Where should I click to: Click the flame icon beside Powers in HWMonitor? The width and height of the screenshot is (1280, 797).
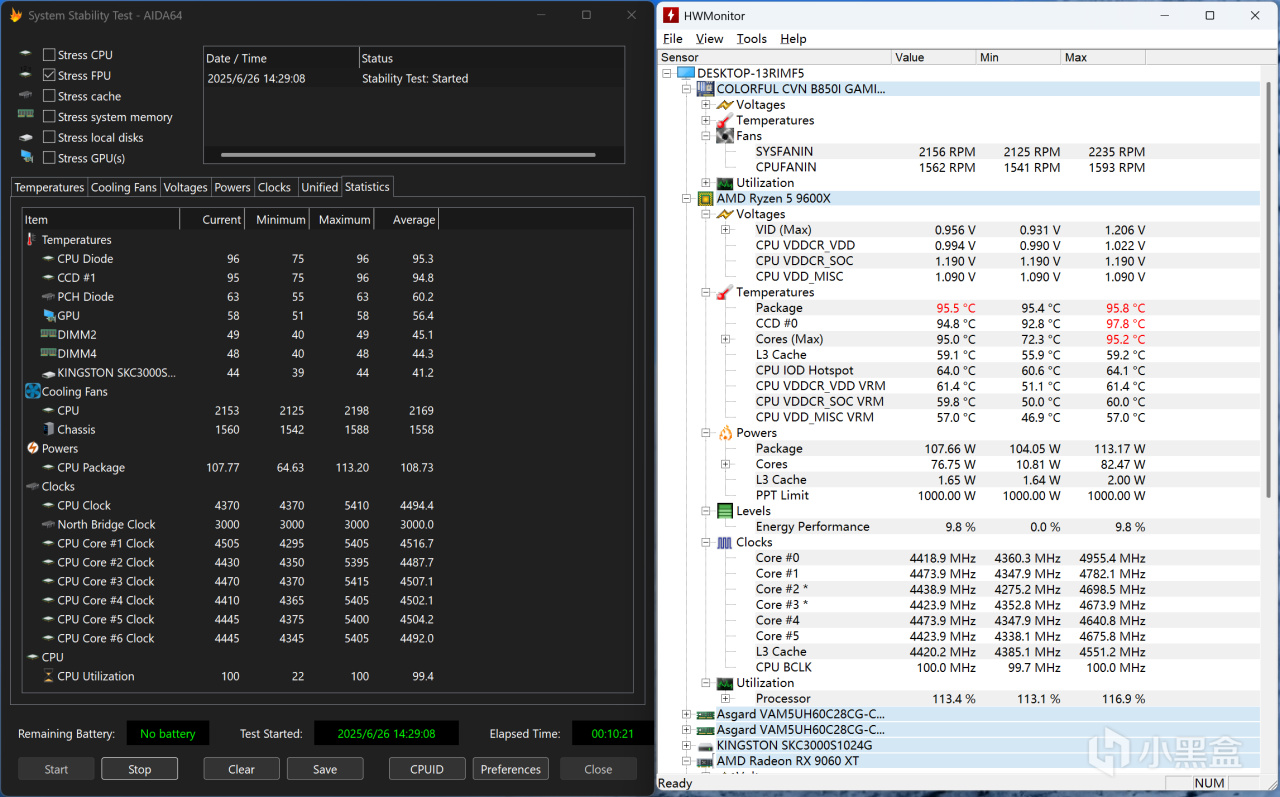[725, 433]
